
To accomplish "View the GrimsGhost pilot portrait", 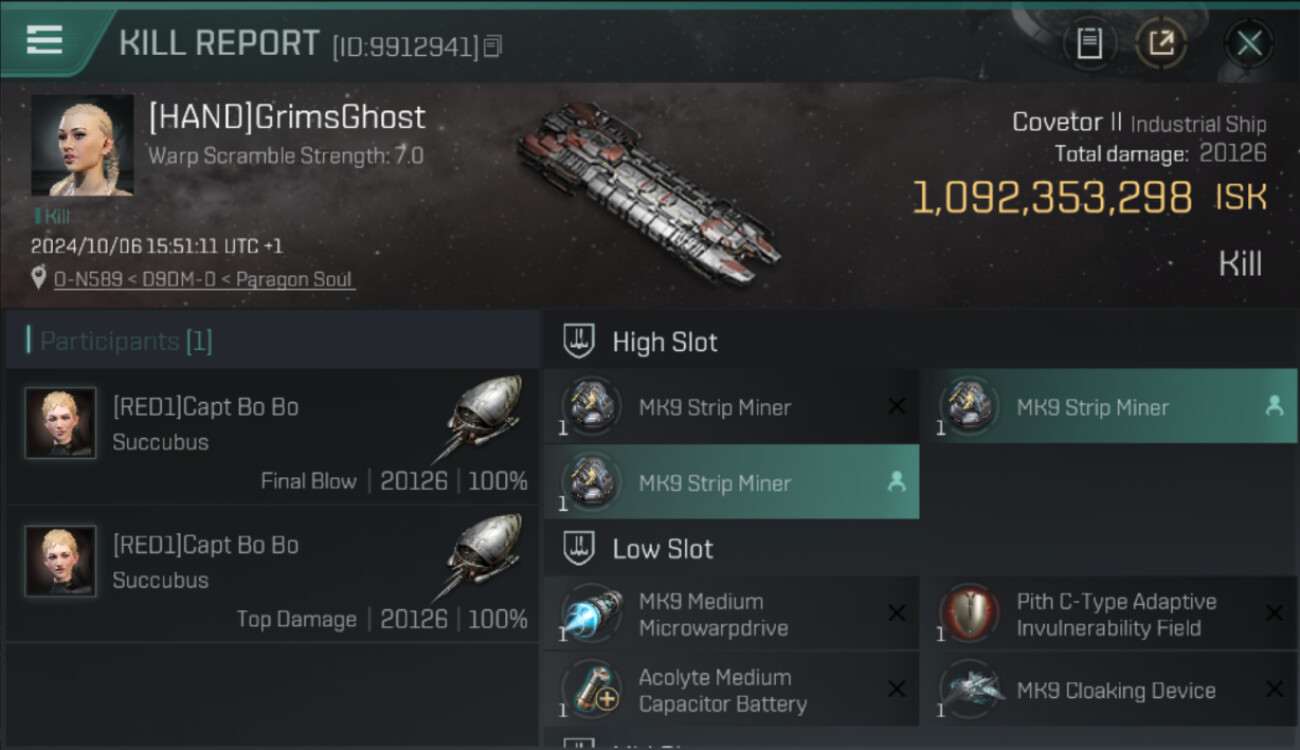I will pyautogui.click(x=82, y=145).
